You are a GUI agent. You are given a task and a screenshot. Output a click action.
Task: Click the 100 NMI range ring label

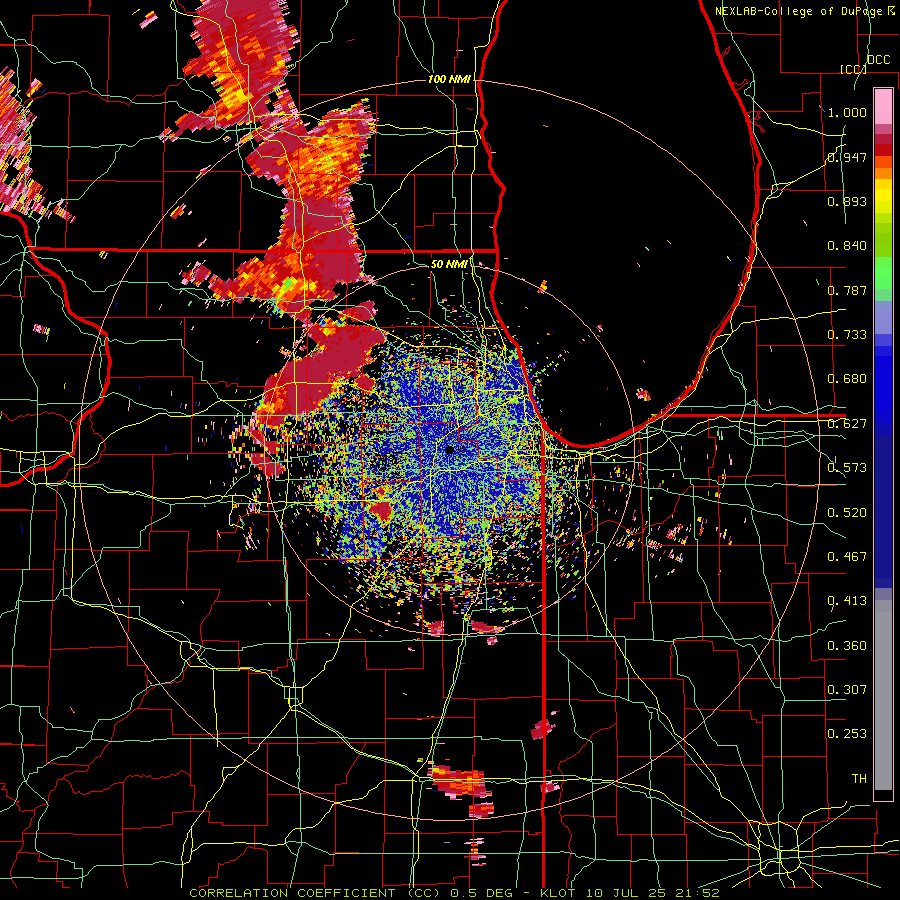(449, 79)
